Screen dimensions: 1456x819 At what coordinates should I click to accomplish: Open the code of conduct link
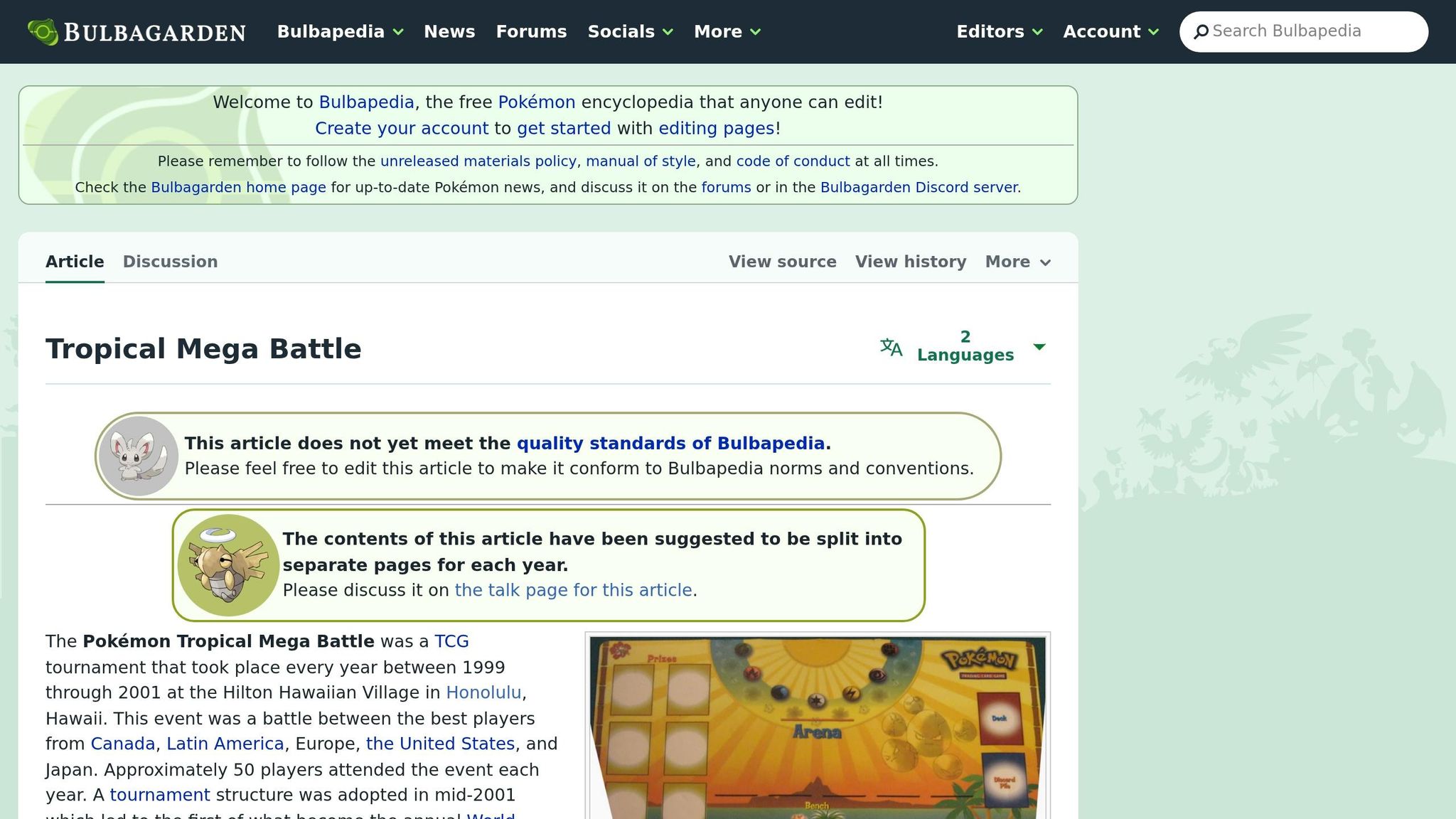tap(793, 161)
